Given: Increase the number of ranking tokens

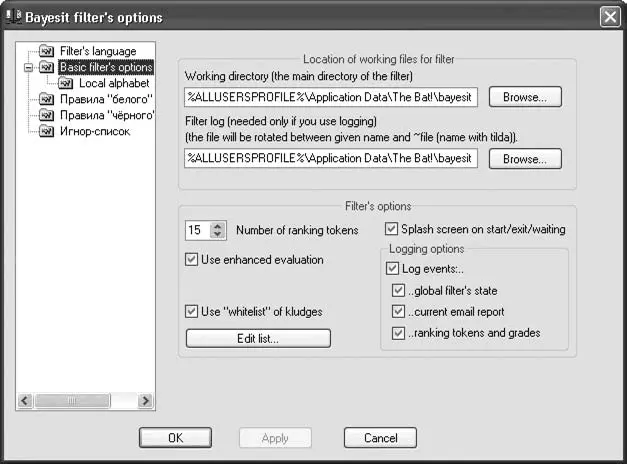Looking at the screenshot, I should point(219,225).
